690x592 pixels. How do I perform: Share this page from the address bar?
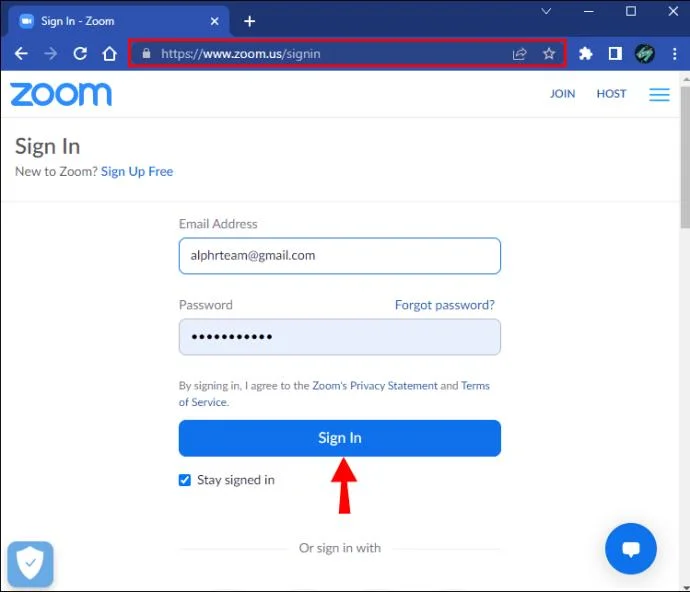pos(519,54)
